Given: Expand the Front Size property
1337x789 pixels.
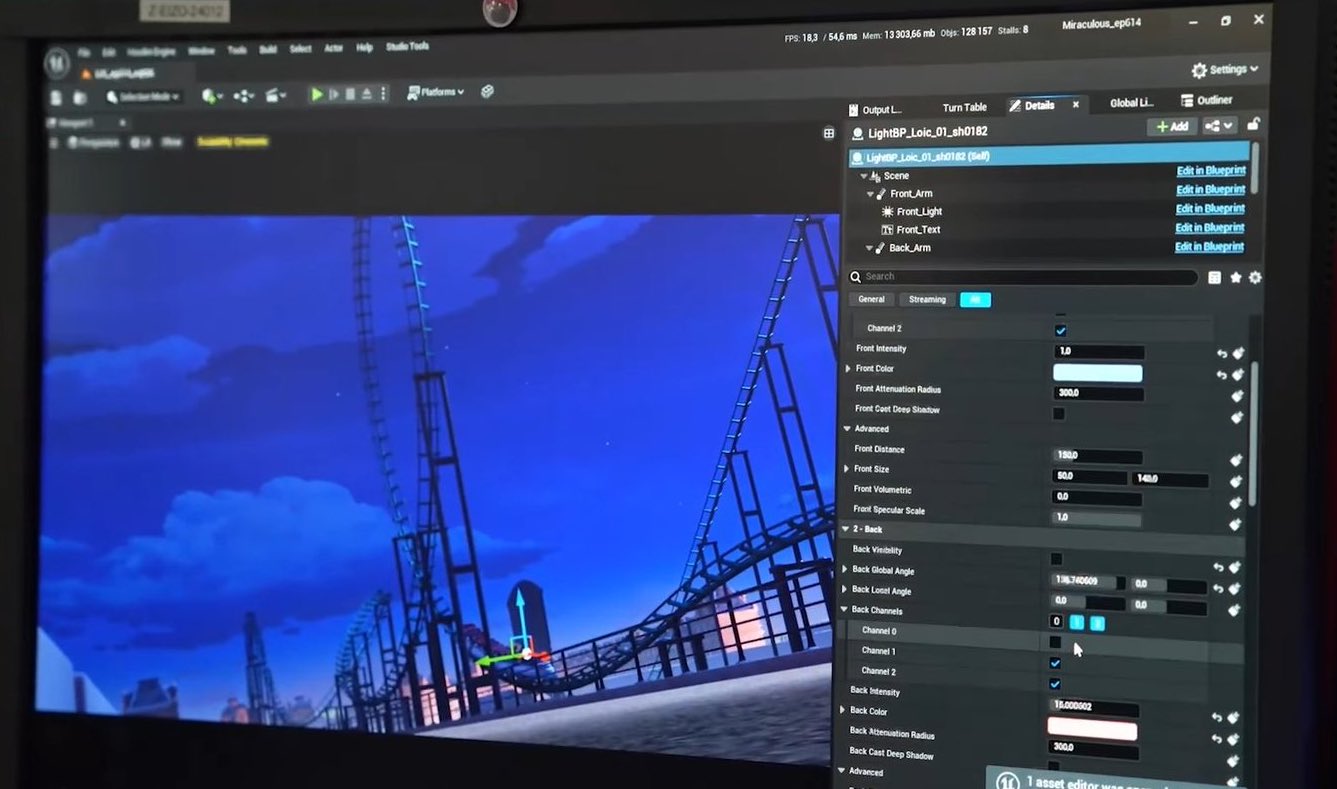Looking at the screenshot, I should click(x=847, y=469).
